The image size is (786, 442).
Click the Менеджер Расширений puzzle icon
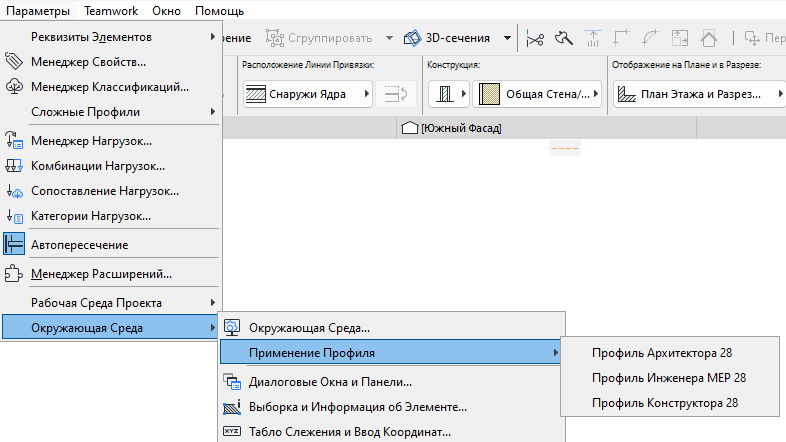(14, 274)
